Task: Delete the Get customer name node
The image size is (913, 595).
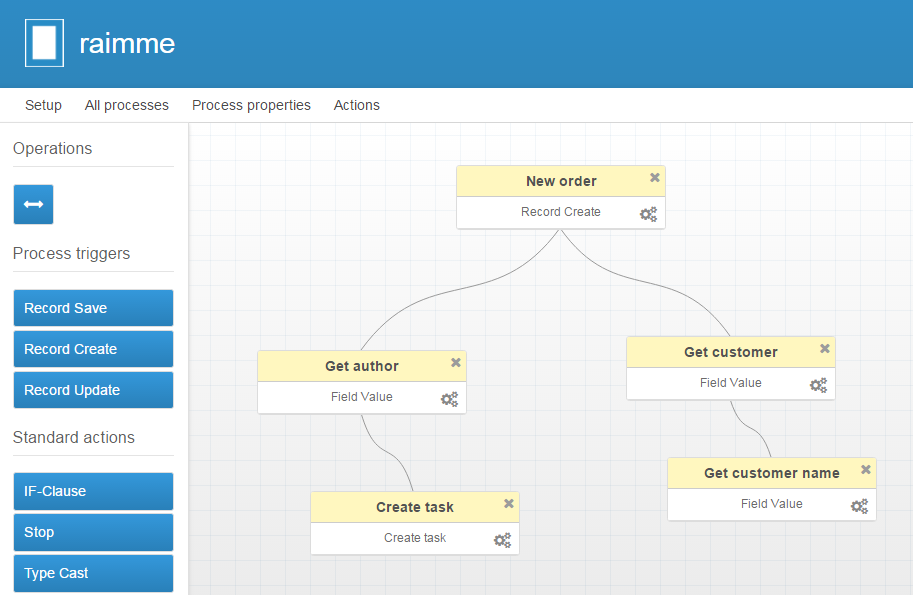Action: tap(866, 470)
